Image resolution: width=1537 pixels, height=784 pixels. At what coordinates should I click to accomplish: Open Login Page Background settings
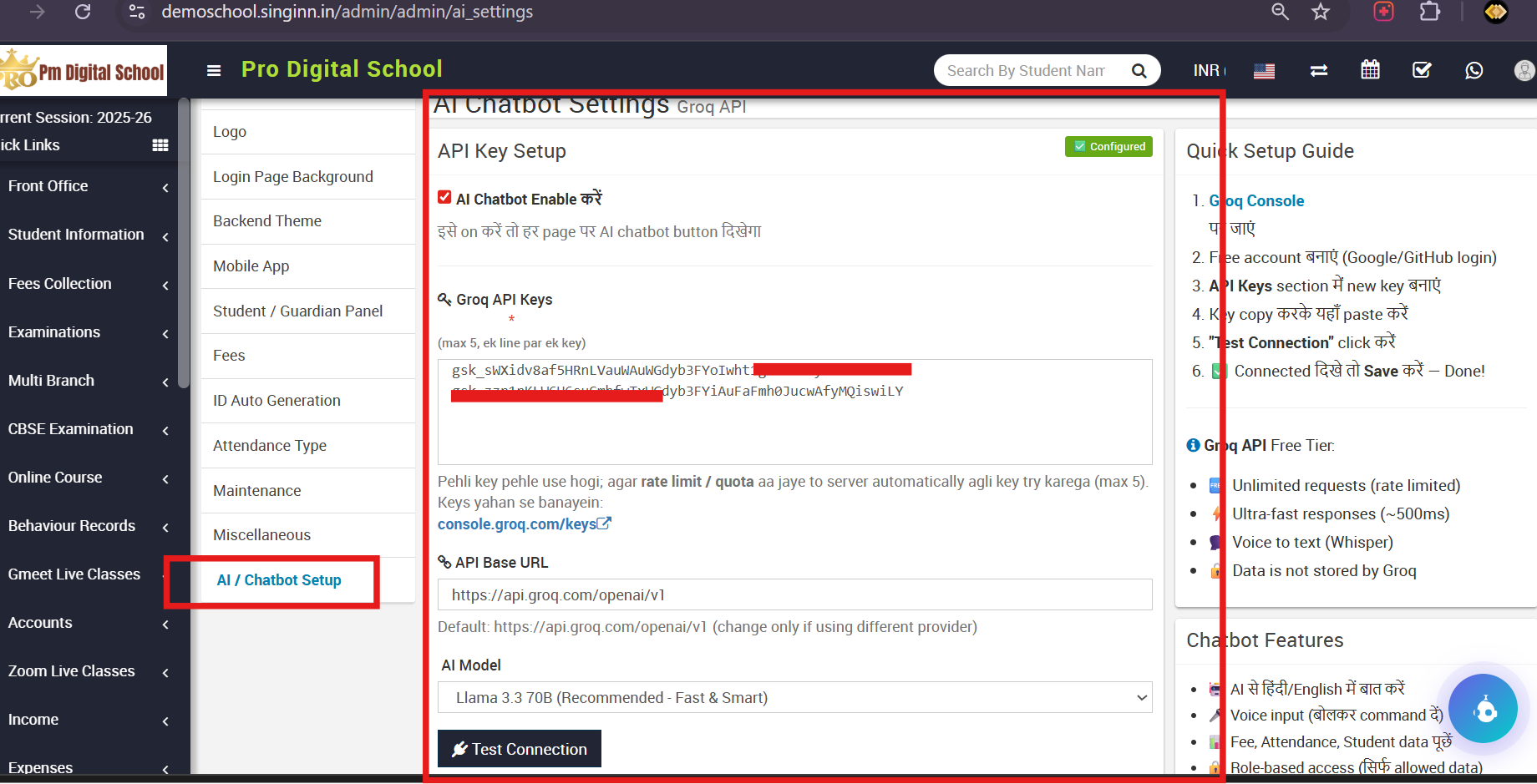tap(292, 177)
